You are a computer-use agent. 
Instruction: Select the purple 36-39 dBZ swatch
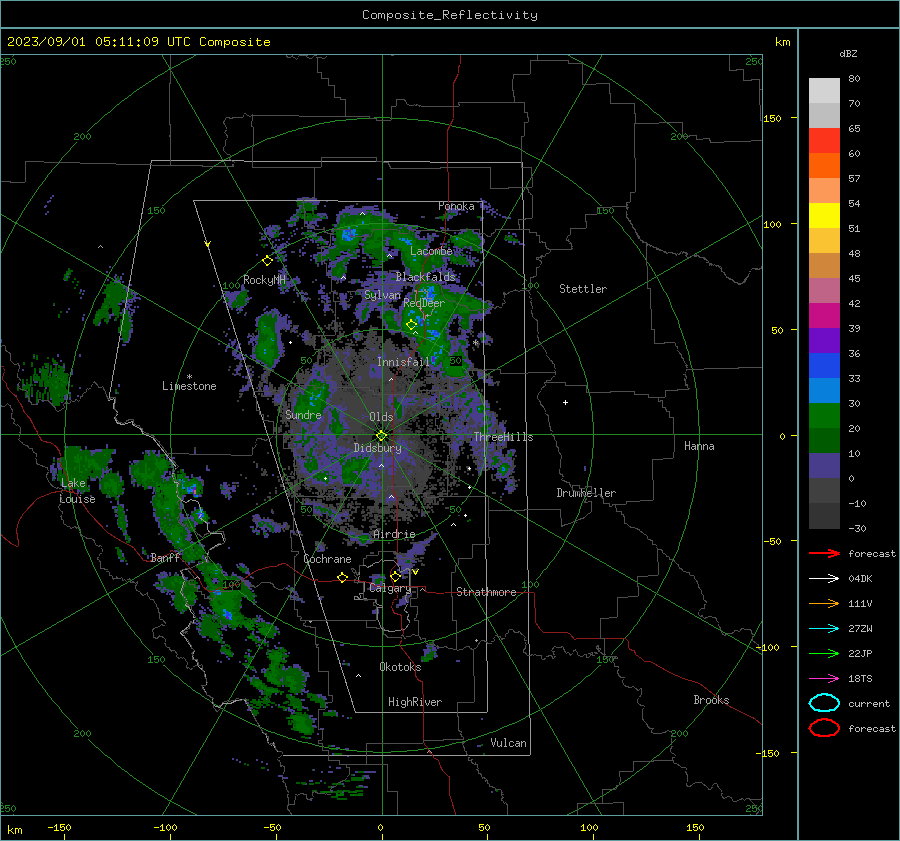[x=824, y=340]
